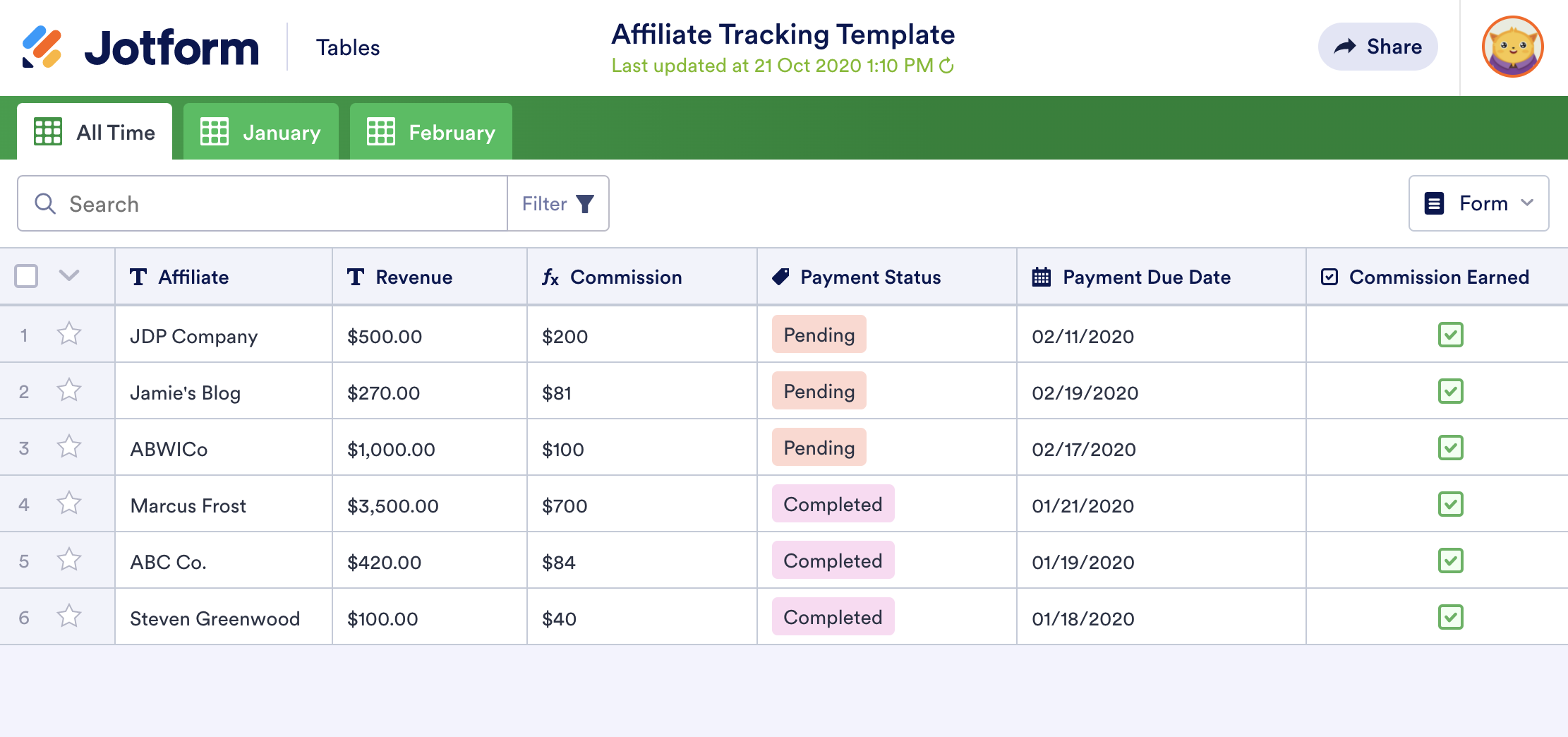Switch to the January tab

[x=261, y=132]
